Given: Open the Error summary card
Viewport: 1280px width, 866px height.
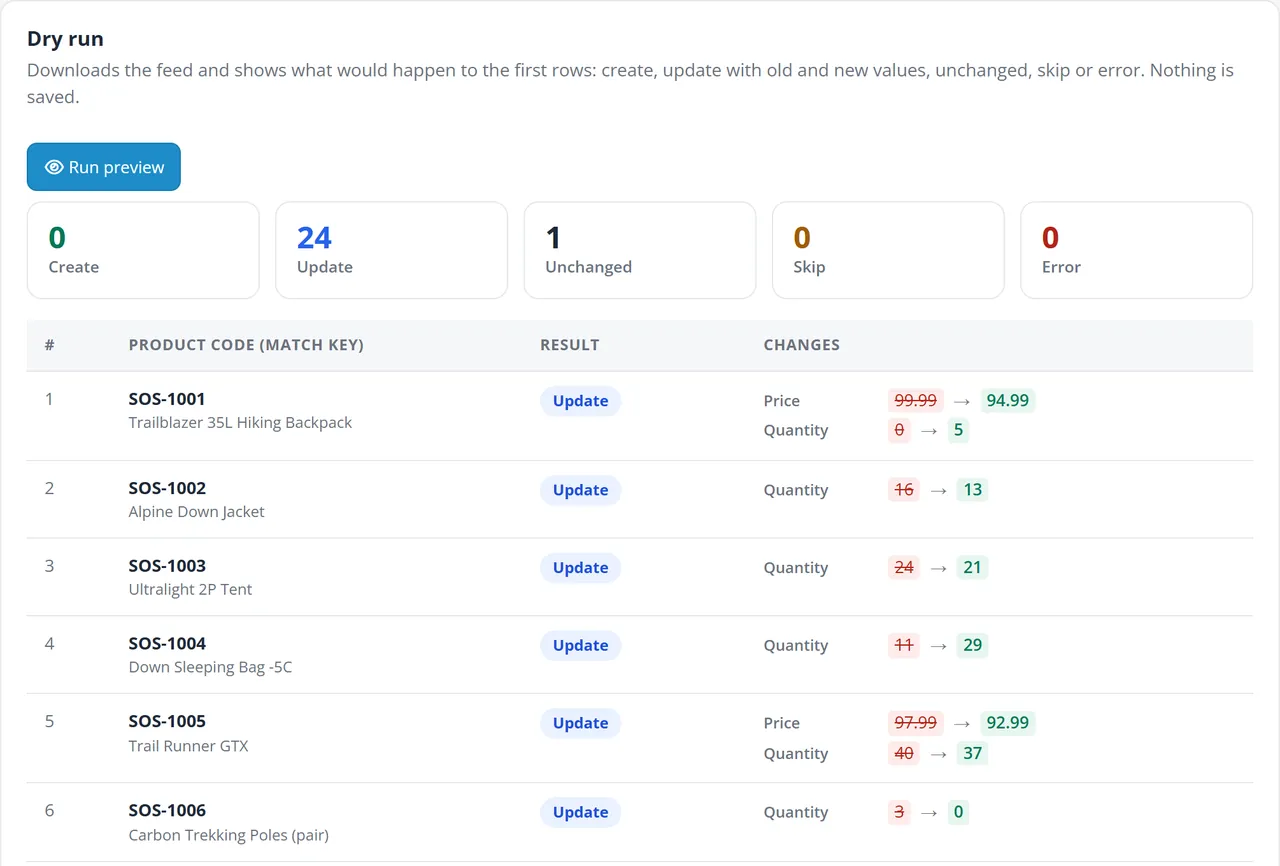Looking at the screenshot, I should (1136, 250).
